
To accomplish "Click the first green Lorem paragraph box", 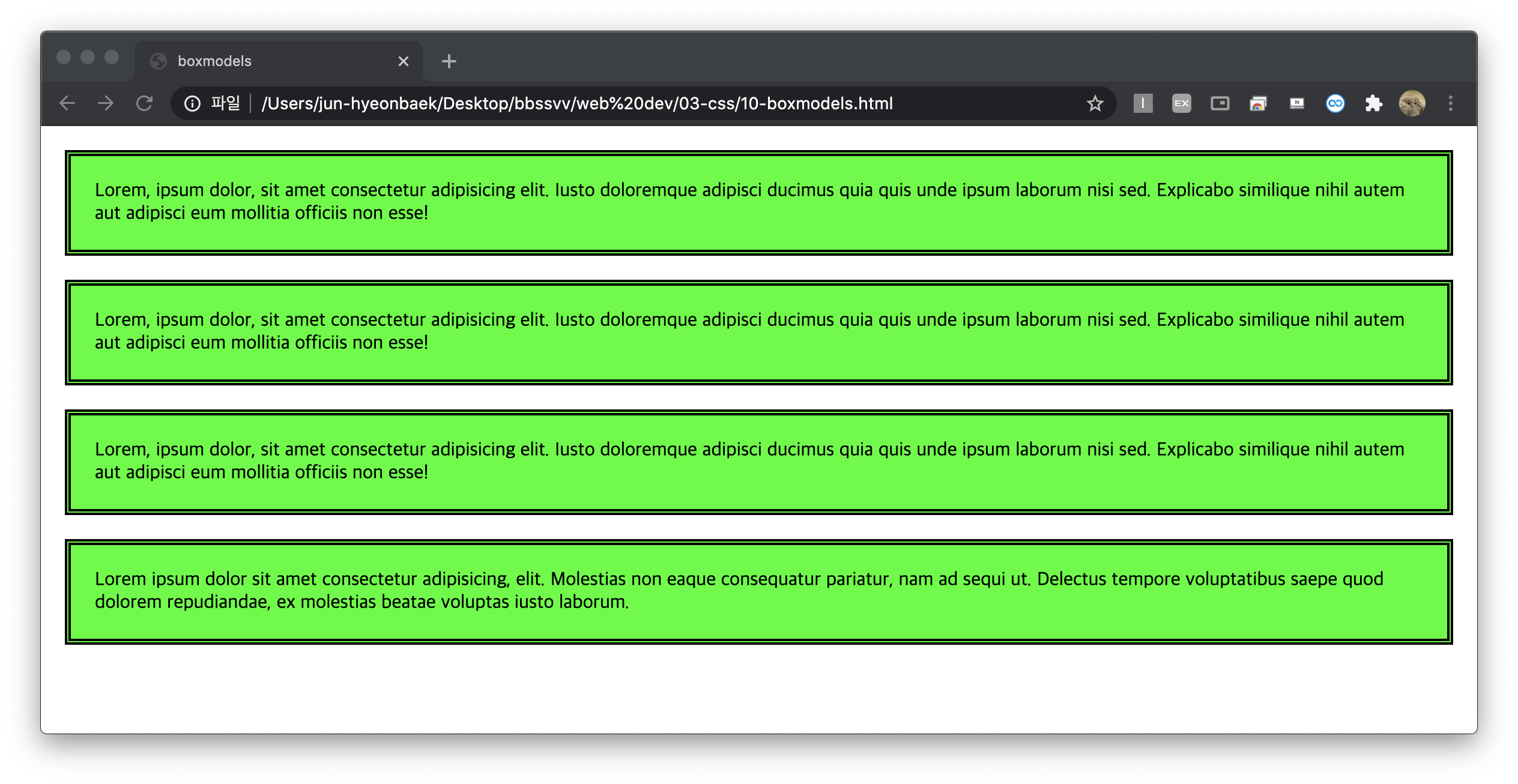I will point(758,202).
